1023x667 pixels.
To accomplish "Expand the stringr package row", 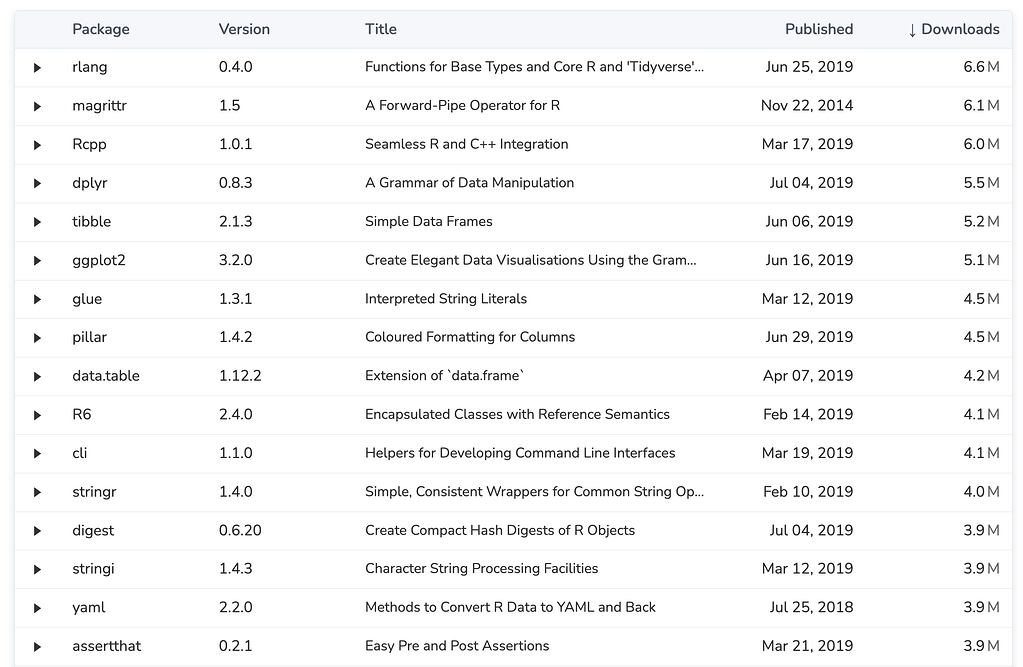I will coord(37,492).
